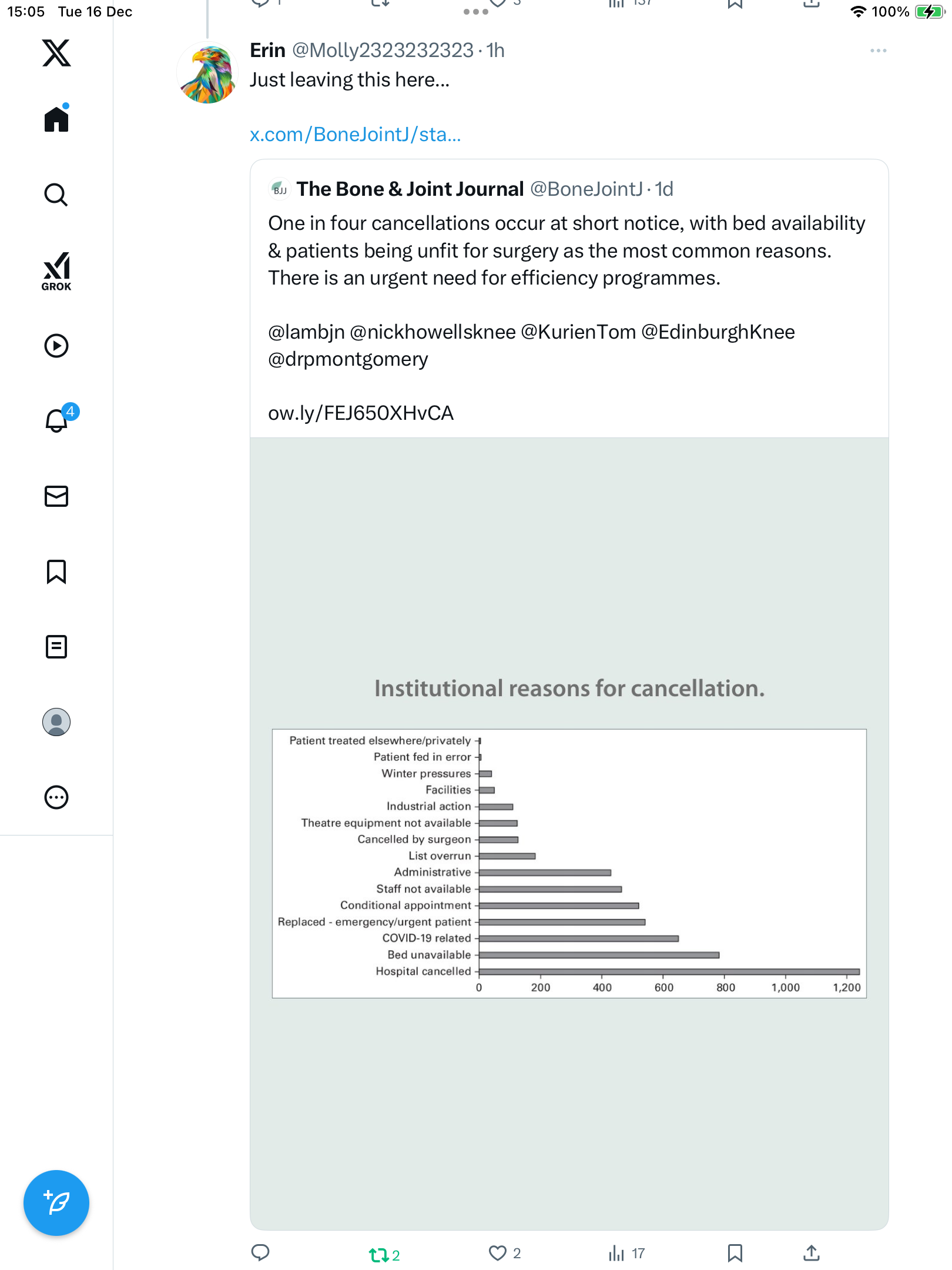Screen dimensions: 952x1270
Task: Reply to Erin's post
Action: coord(260,1254)
